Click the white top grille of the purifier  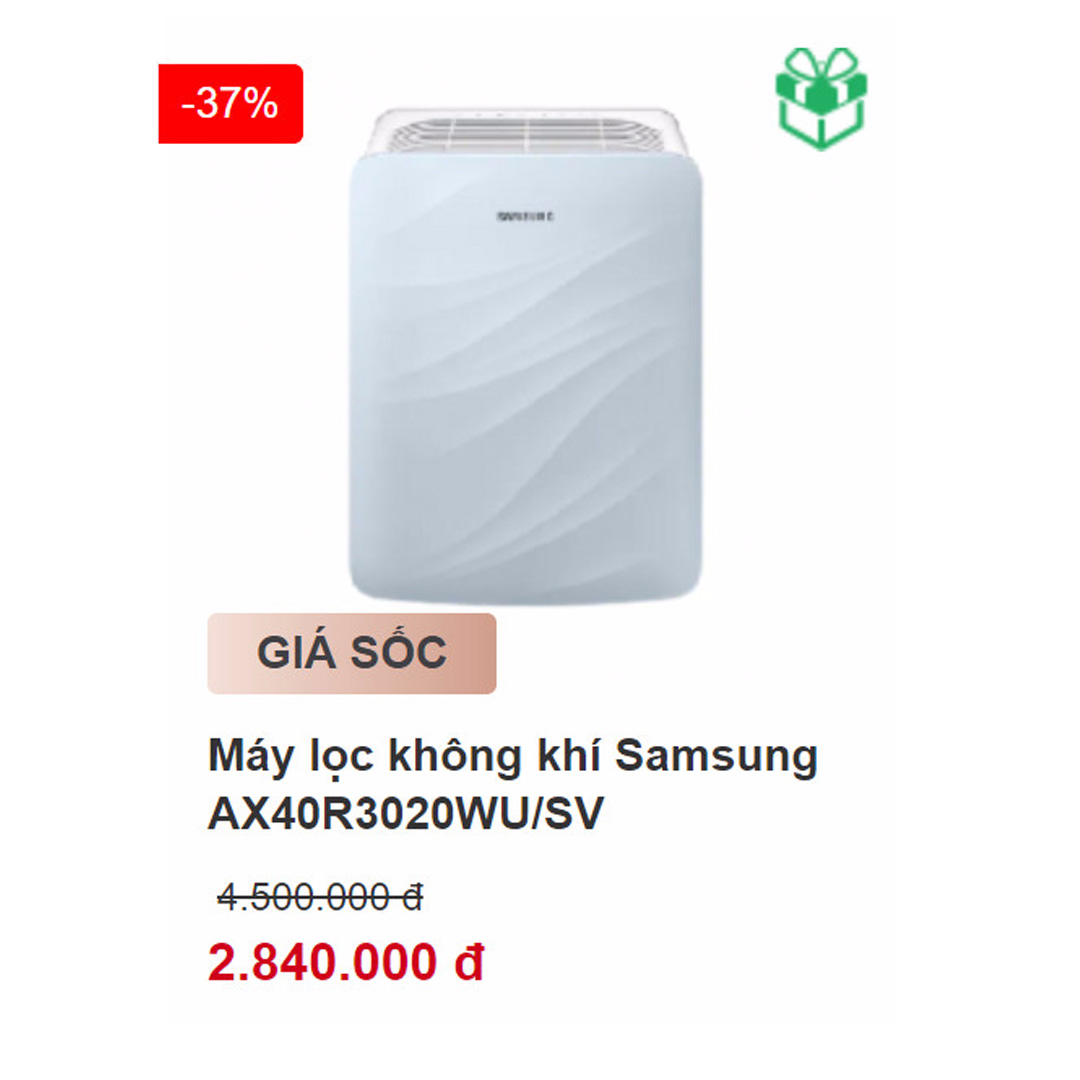click(x=527, y=132)
